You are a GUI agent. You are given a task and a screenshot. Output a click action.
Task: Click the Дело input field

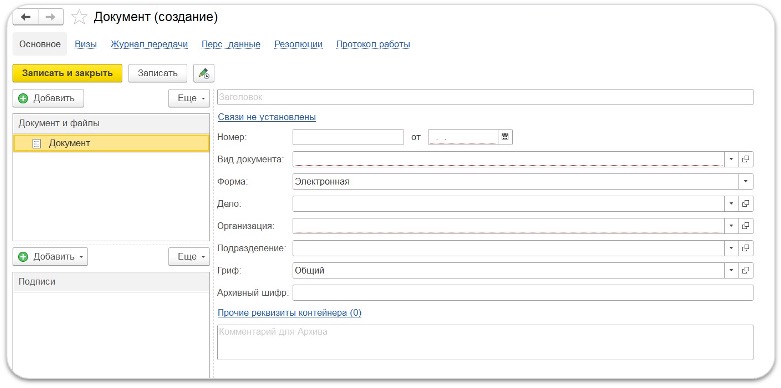509,203
